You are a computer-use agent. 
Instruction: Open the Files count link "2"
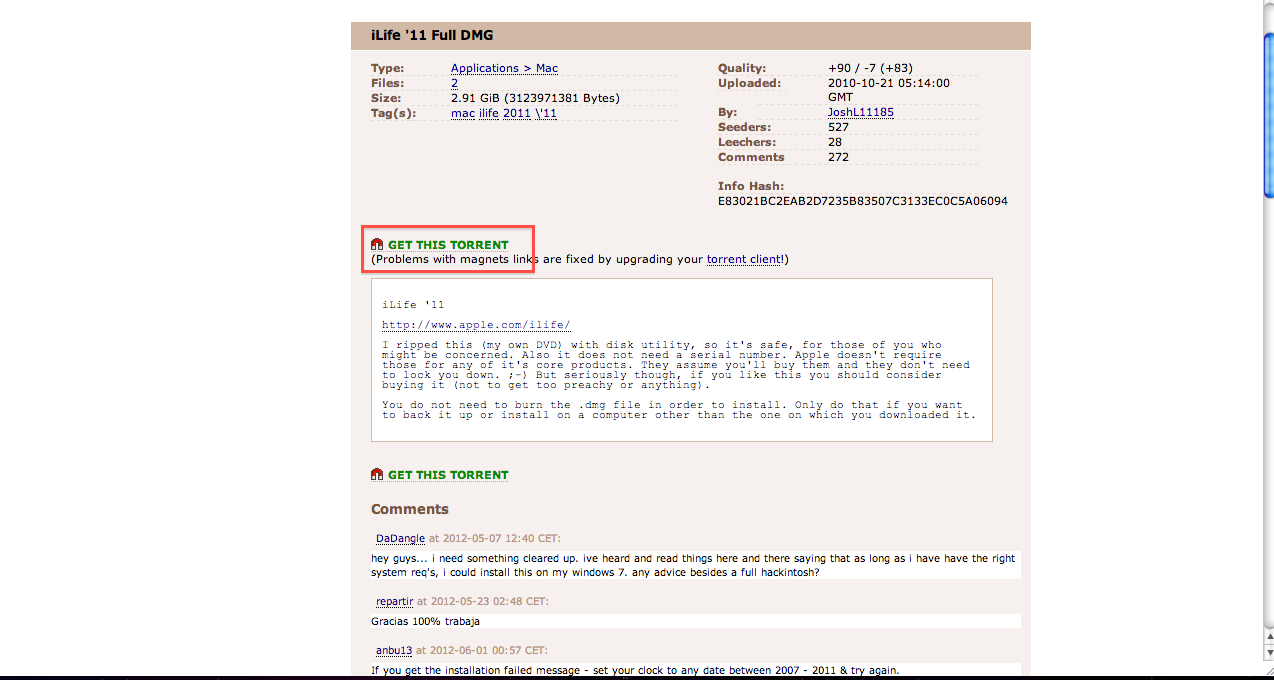pos(454,83)
